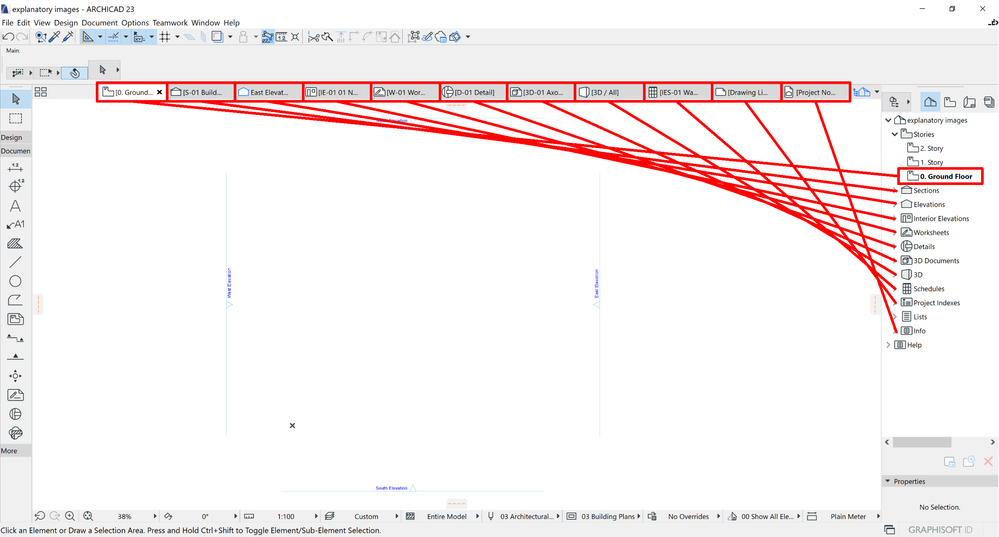999x537 pixels.
Task: Switch to the Drawing List tab
Action: click(x=747, y=92)
